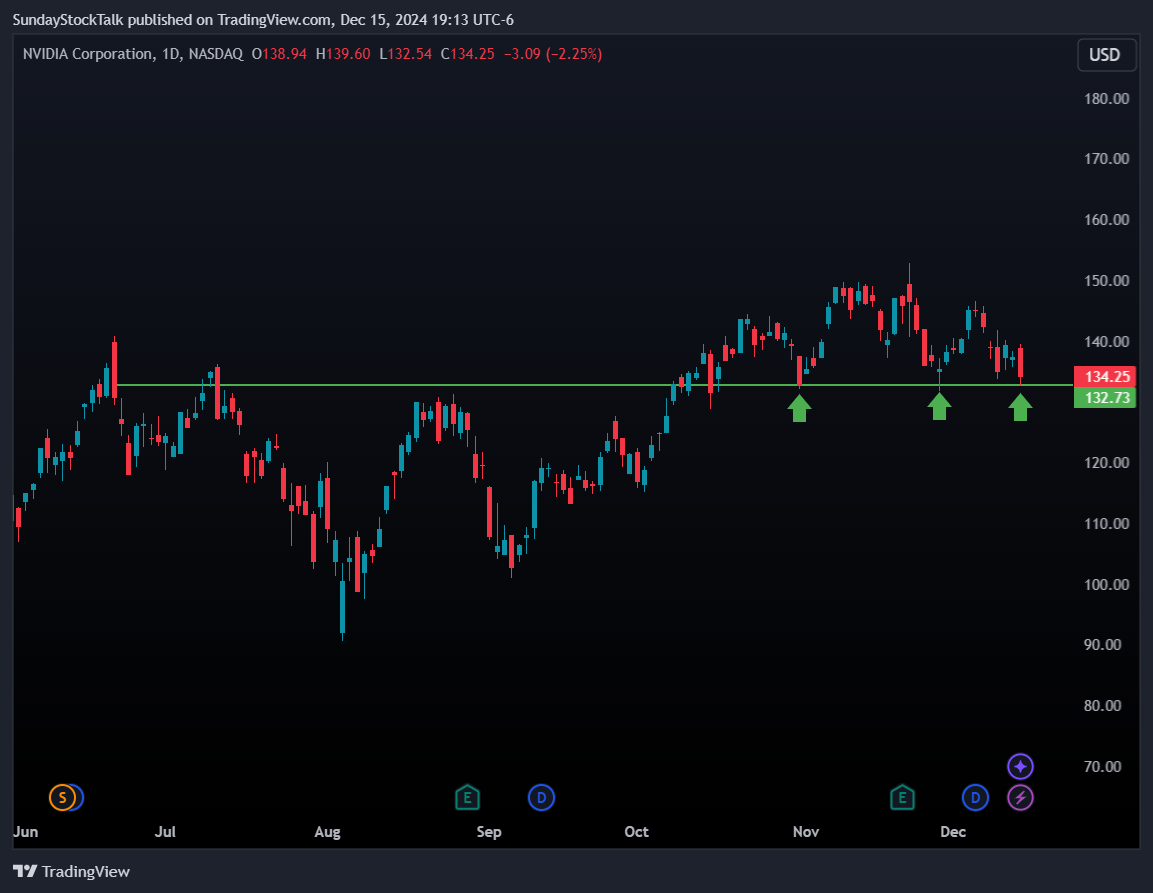Click the 140.00 price axis label

coord(1106,341)
